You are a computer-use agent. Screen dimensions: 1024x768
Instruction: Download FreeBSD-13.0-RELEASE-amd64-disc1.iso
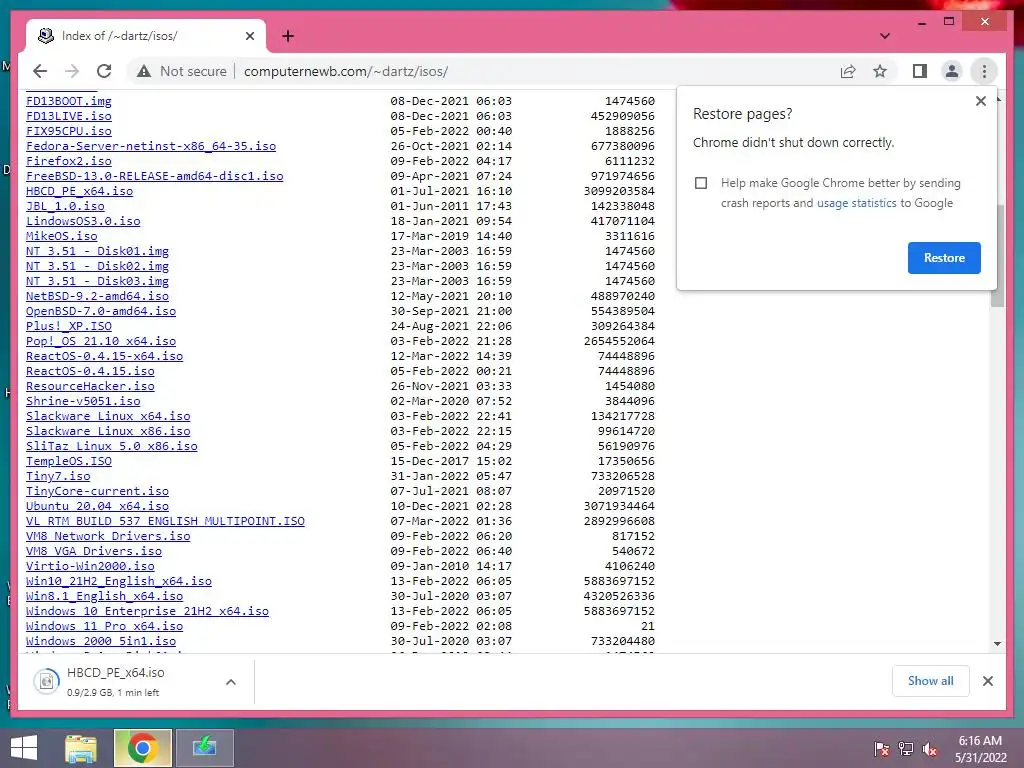coord(155,176)
